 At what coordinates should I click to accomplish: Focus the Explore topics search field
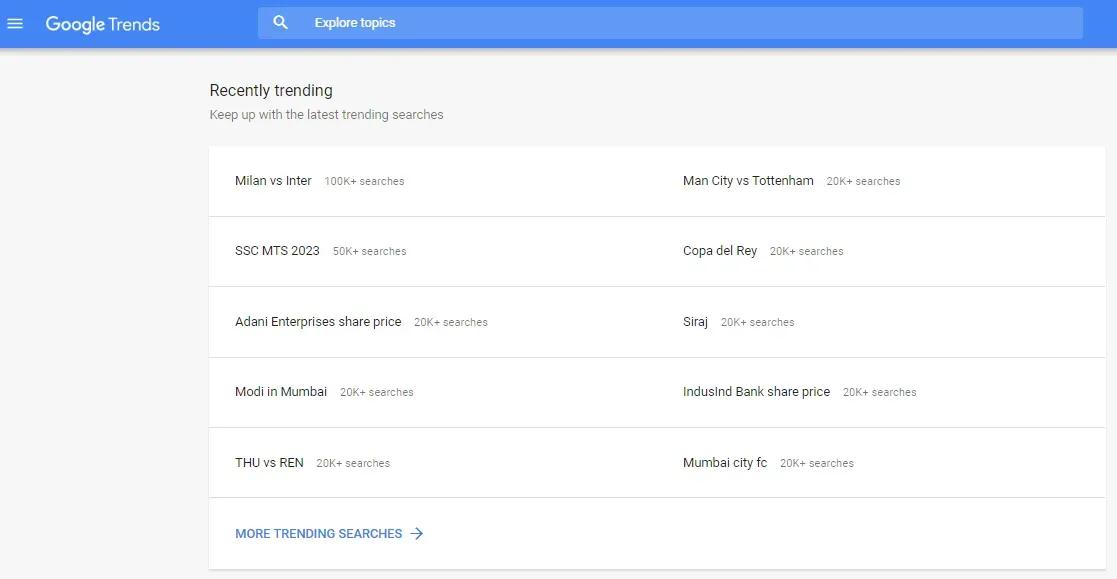690,23
